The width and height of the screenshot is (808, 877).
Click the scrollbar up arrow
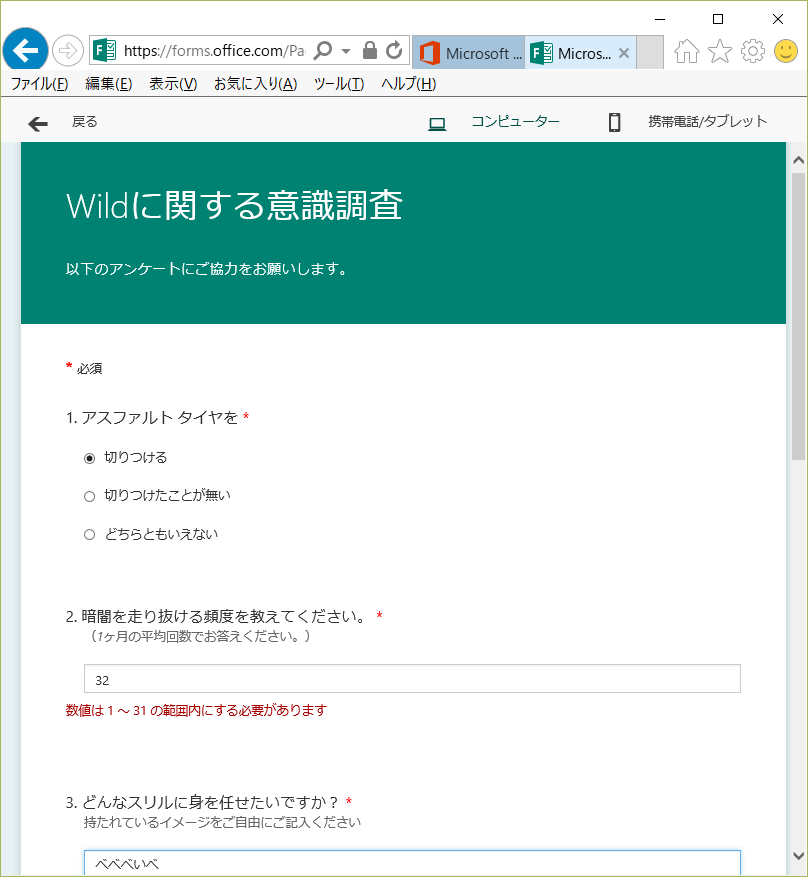point(798,161)
